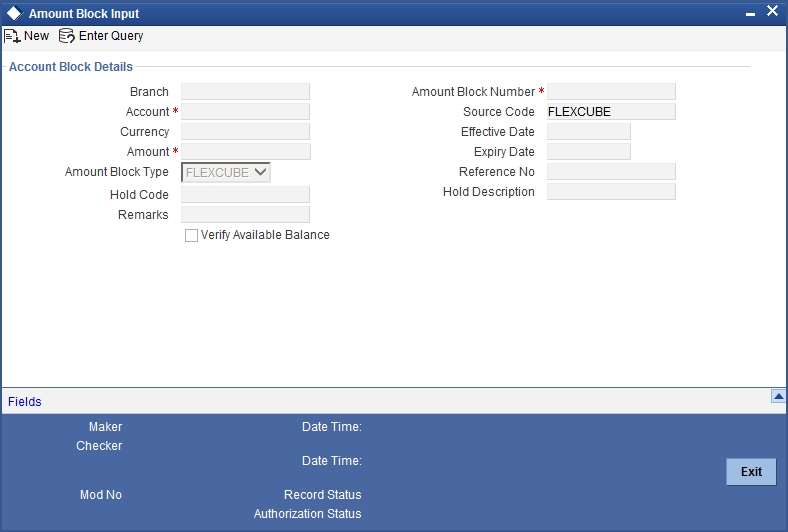The width and height of the screenshot is (788, 532).
Task: Click the Hold Code label
Action: coord(139,194)
